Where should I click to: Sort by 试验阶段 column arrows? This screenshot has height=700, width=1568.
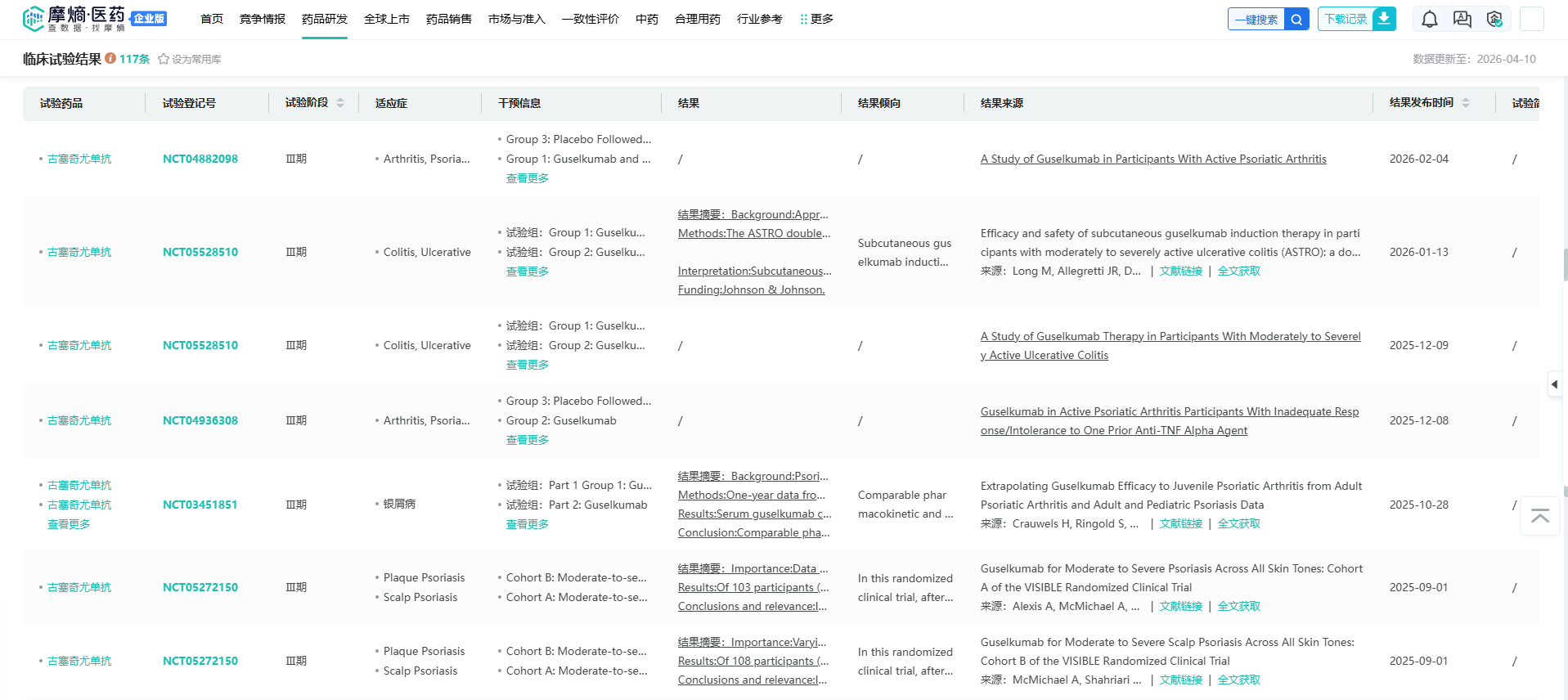click(340, 103)
